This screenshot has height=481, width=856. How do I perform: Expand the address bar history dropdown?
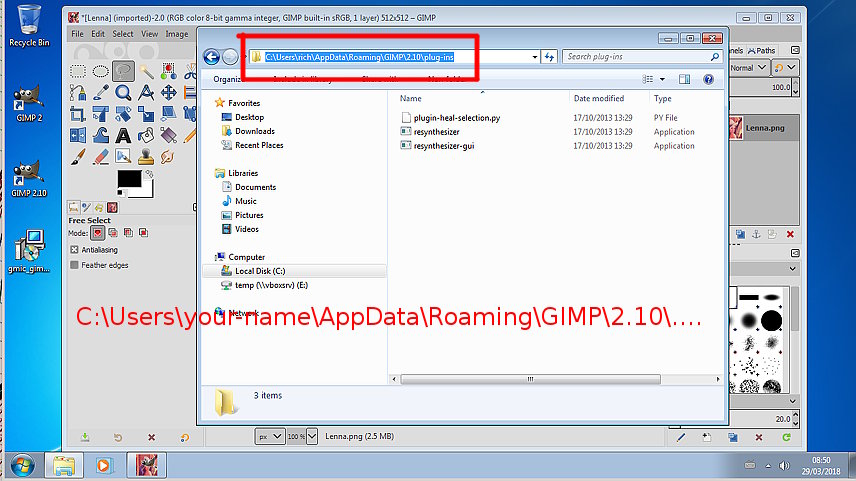coord(534,57)
